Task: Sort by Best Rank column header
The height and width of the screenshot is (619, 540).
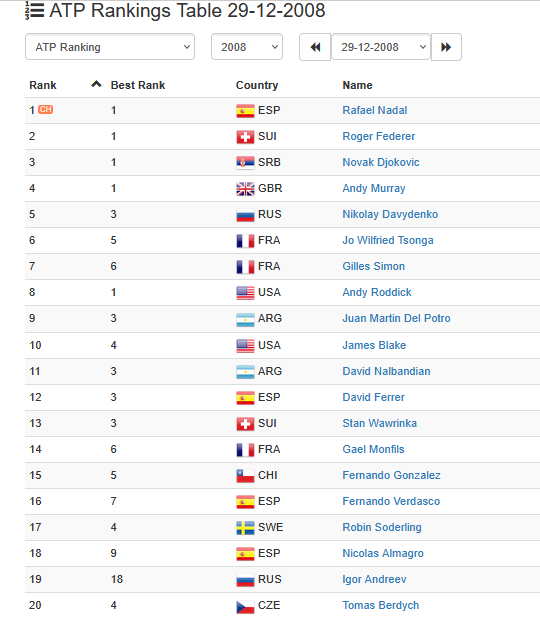Action: point(138,85)
